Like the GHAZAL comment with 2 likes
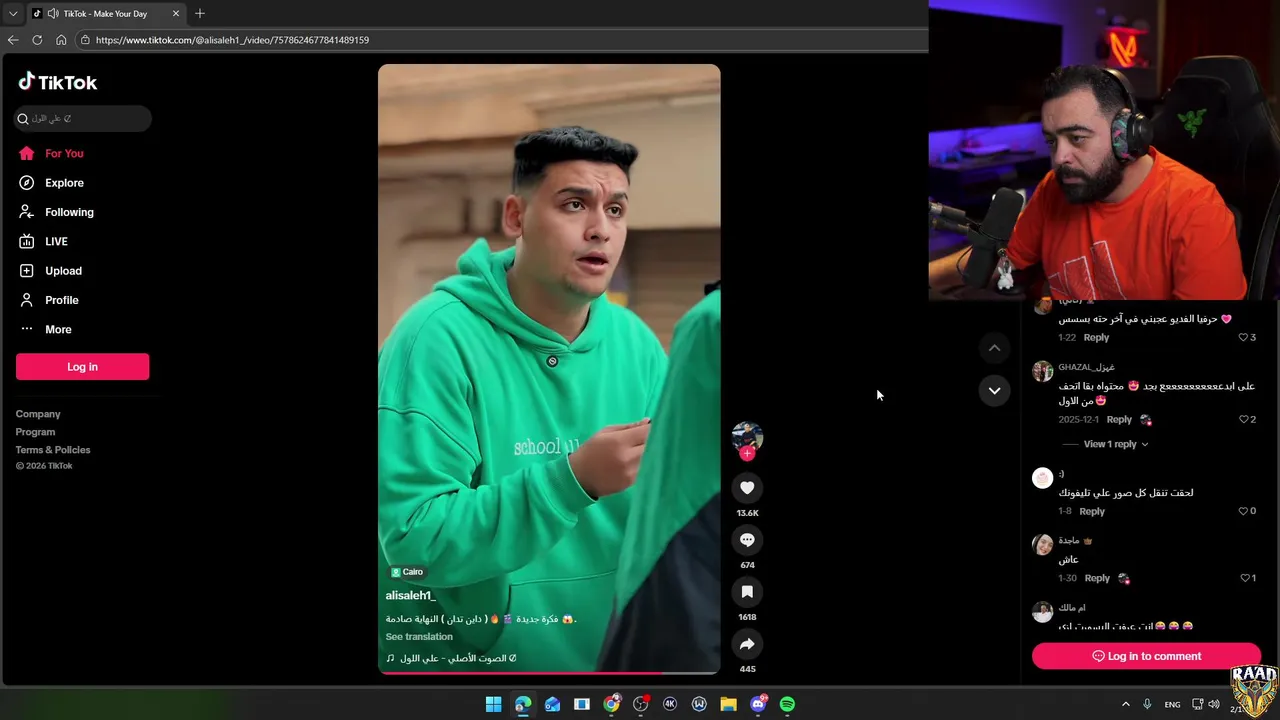Screen dimensions: 1280x720 point(1244,420)
